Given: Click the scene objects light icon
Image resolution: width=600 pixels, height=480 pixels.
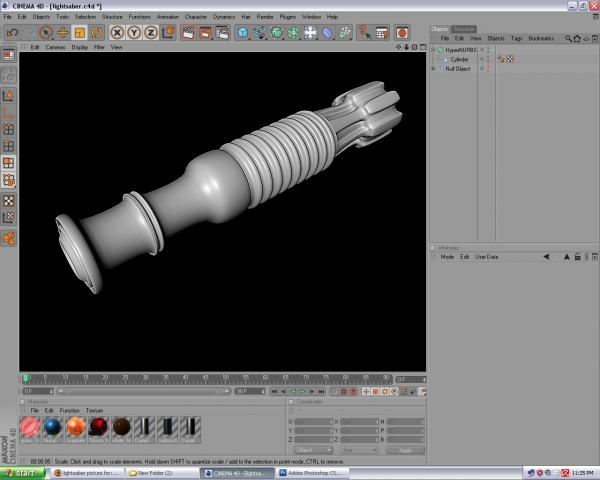Looking at the screenshot, I should coord(310,33).
